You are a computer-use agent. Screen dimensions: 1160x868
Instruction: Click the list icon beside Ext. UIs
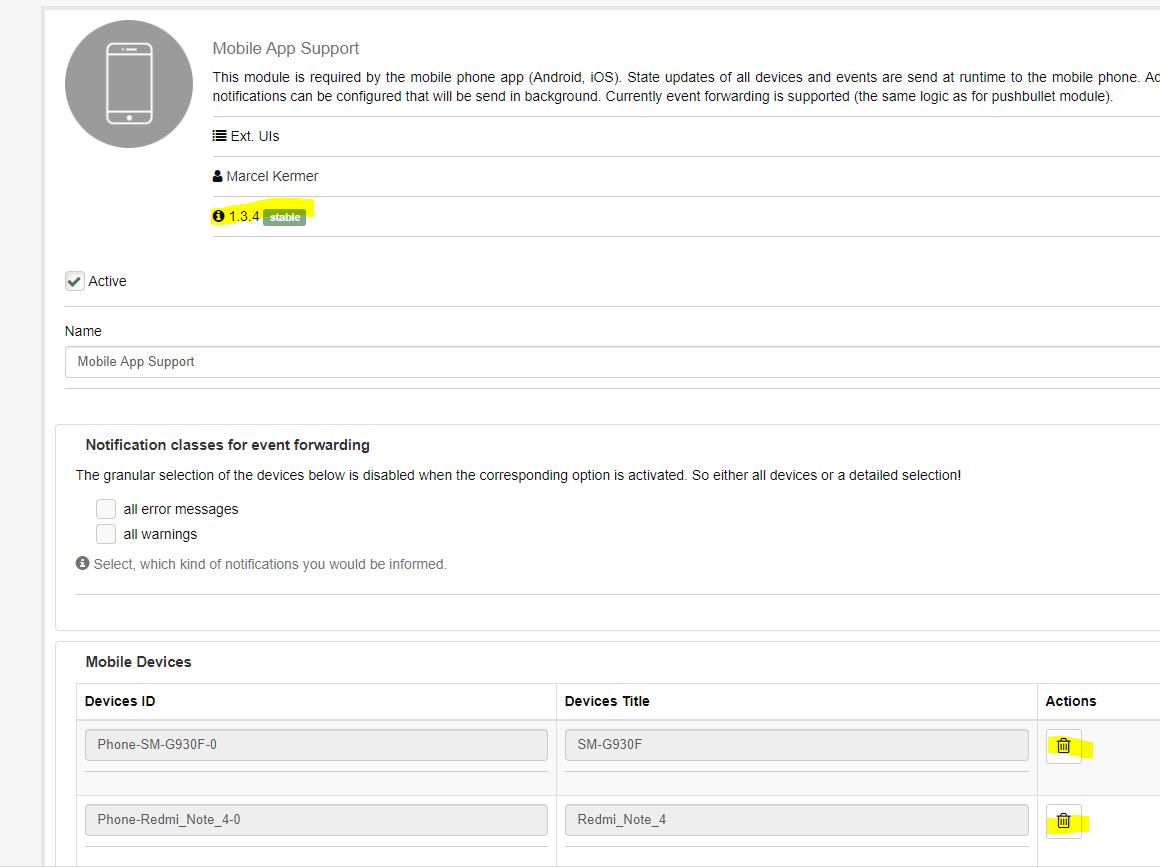219,136
